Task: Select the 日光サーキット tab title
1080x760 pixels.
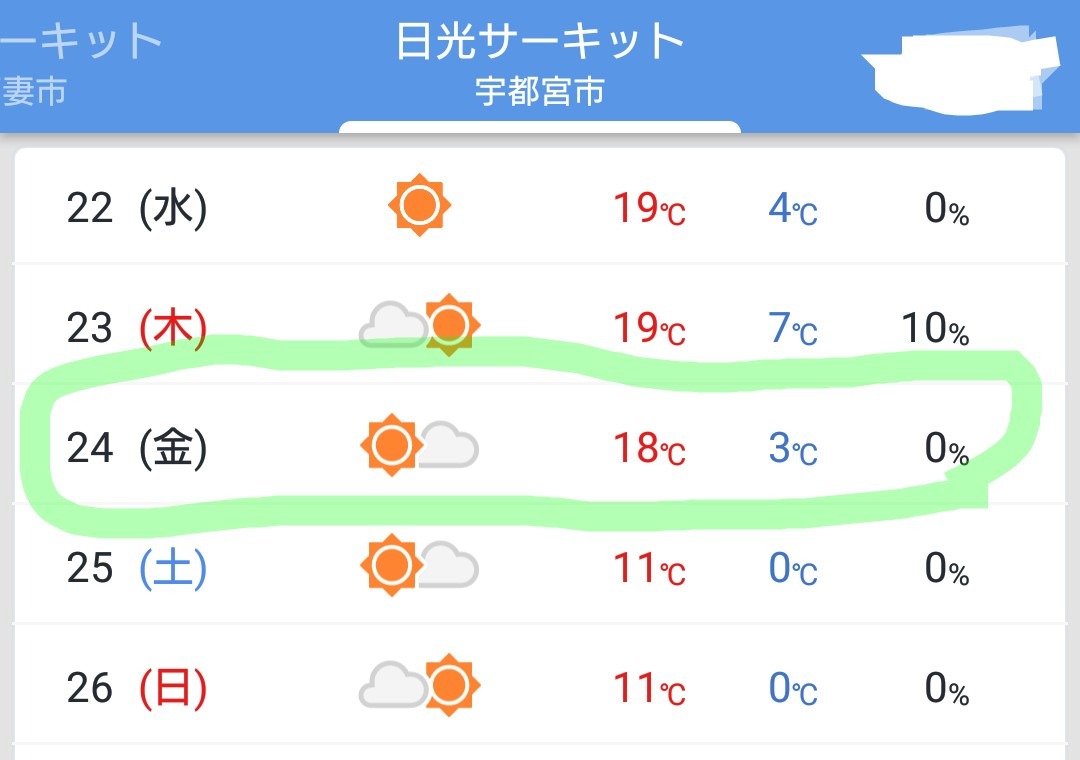Action: point(540,41)
